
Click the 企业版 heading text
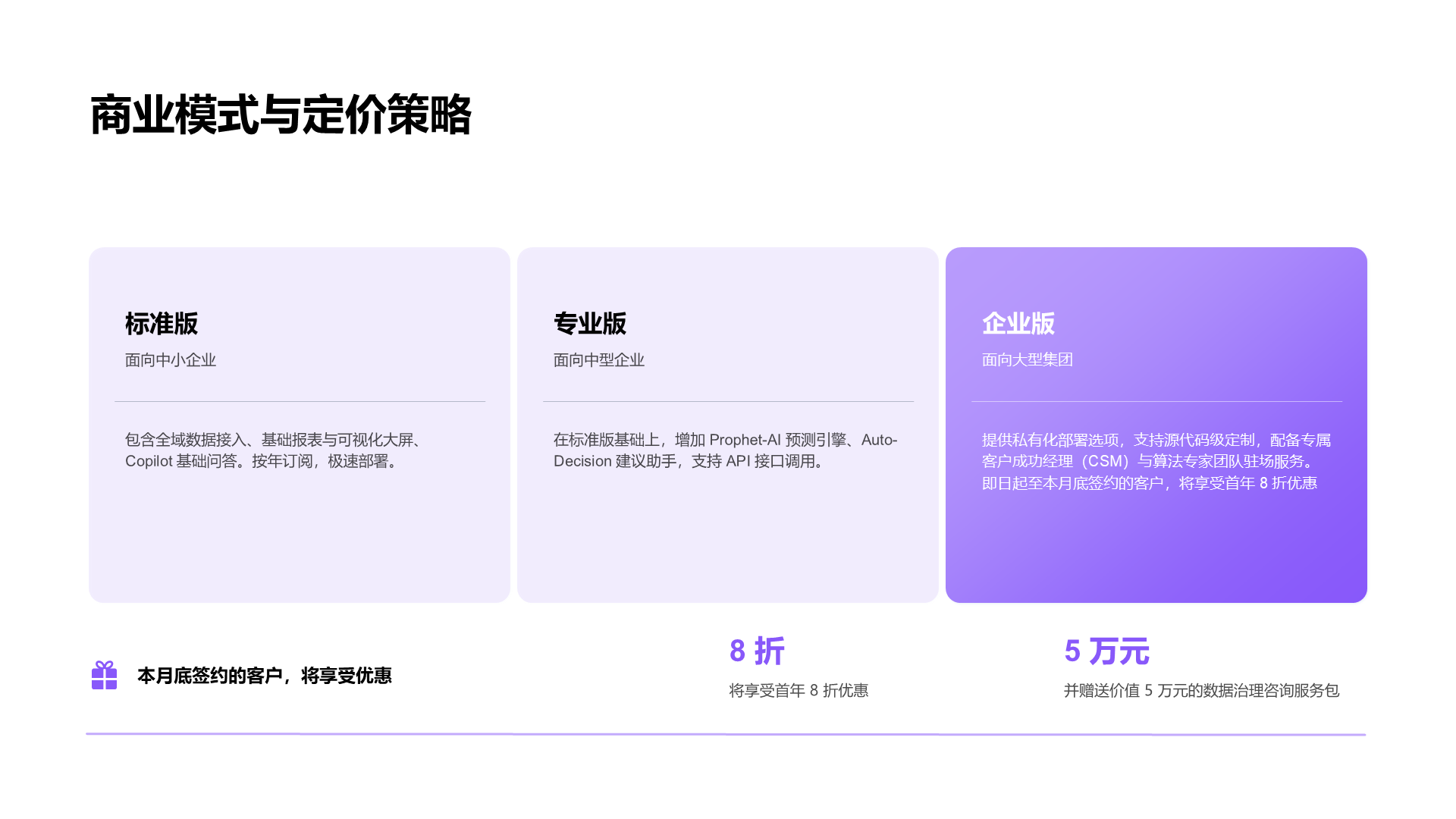click(1019, 323)
